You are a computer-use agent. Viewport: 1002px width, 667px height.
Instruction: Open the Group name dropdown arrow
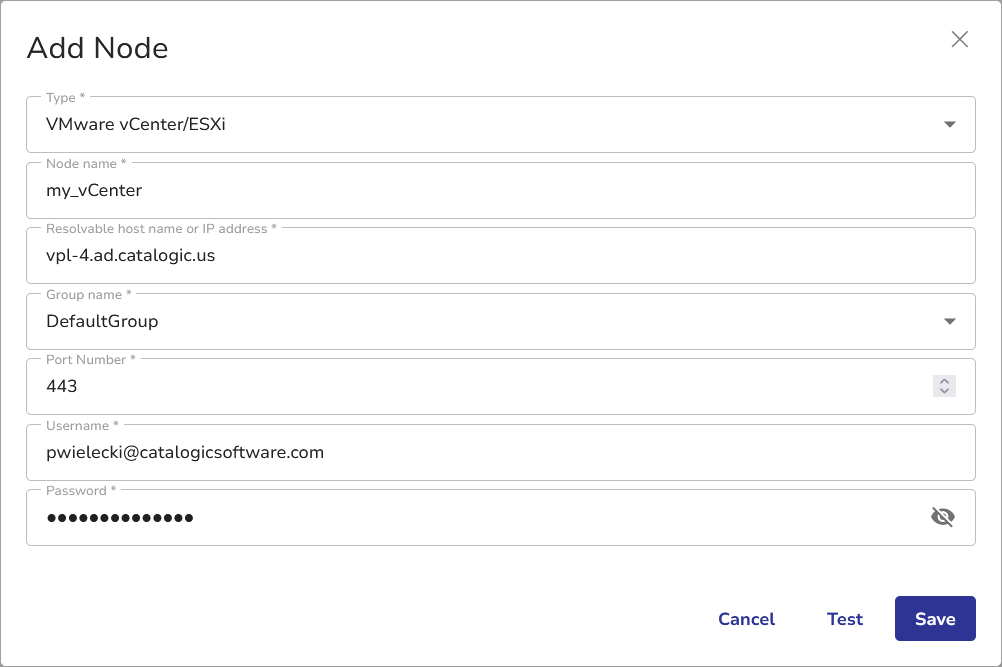pos(950,321)
